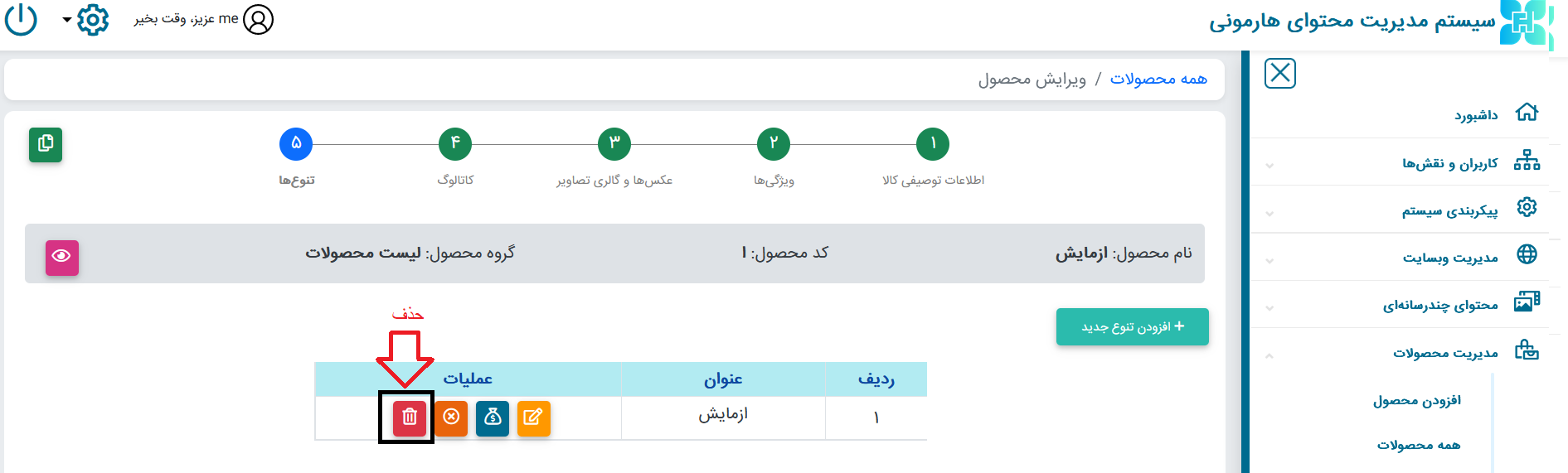Expand the پیکربندی سیستم menu

[x=1449, y=210]
